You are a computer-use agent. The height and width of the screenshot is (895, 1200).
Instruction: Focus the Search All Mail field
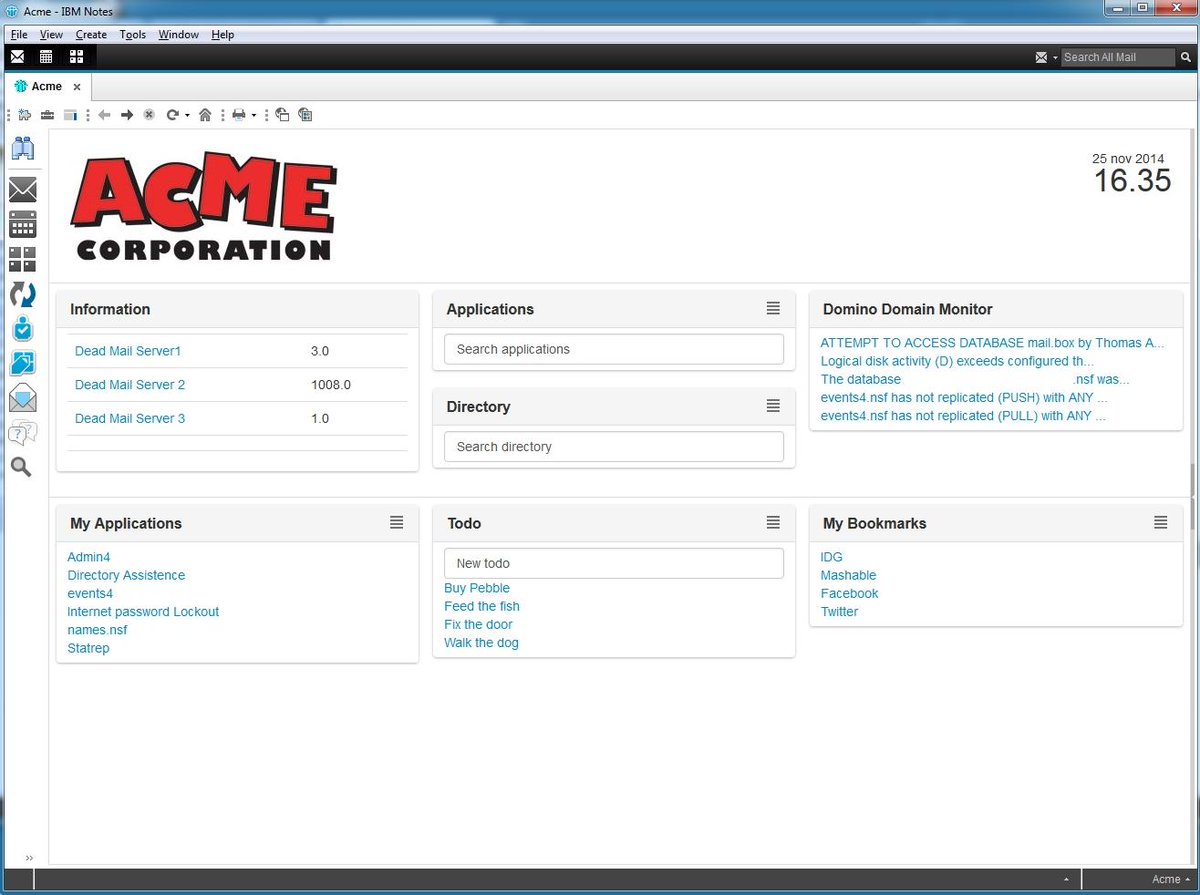click(x=1117, y=57)
